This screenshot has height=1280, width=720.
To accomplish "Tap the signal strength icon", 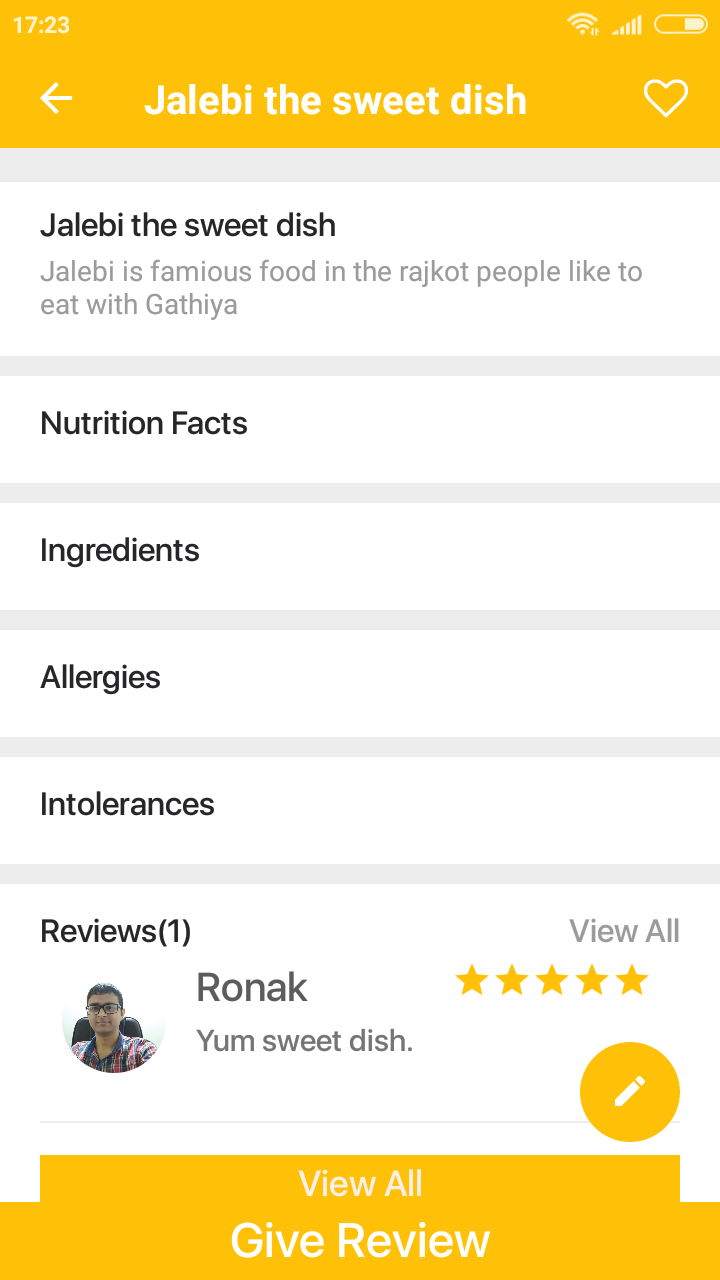I will pyautogui.click(x=627, y=24).
